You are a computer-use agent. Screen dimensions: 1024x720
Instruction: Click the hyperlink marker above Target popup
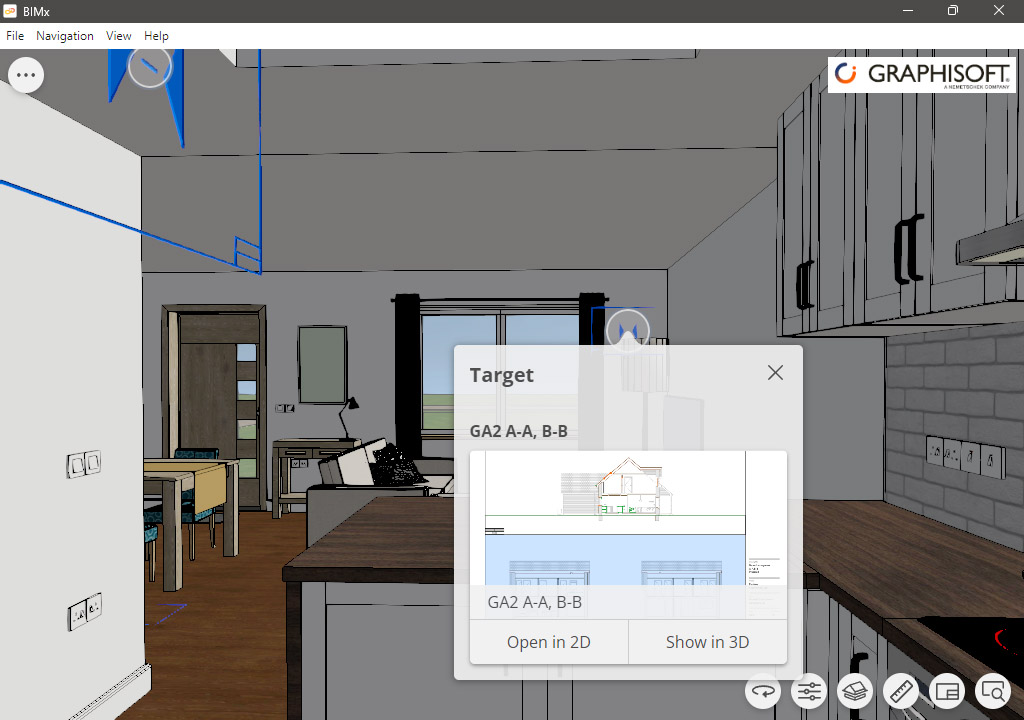pyautogui.click(x=628, y=330)
